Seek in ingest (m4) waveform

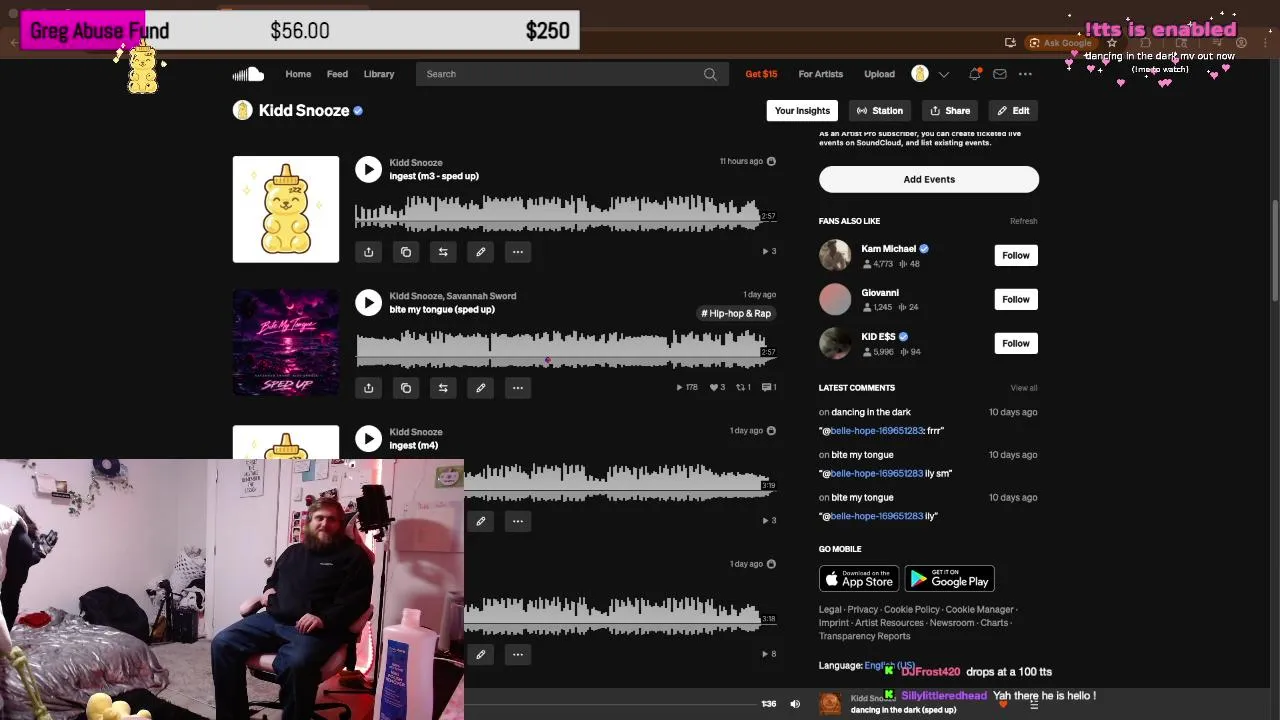click(620, 484)
